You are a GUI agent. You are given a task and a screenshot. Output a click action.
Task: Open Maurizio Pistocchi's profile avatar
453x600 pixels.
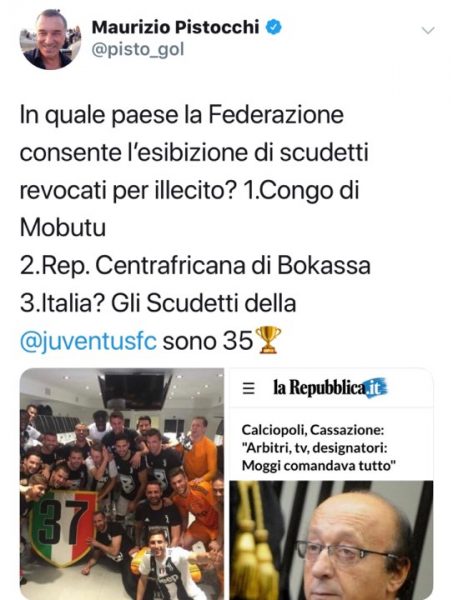(50, 39)
